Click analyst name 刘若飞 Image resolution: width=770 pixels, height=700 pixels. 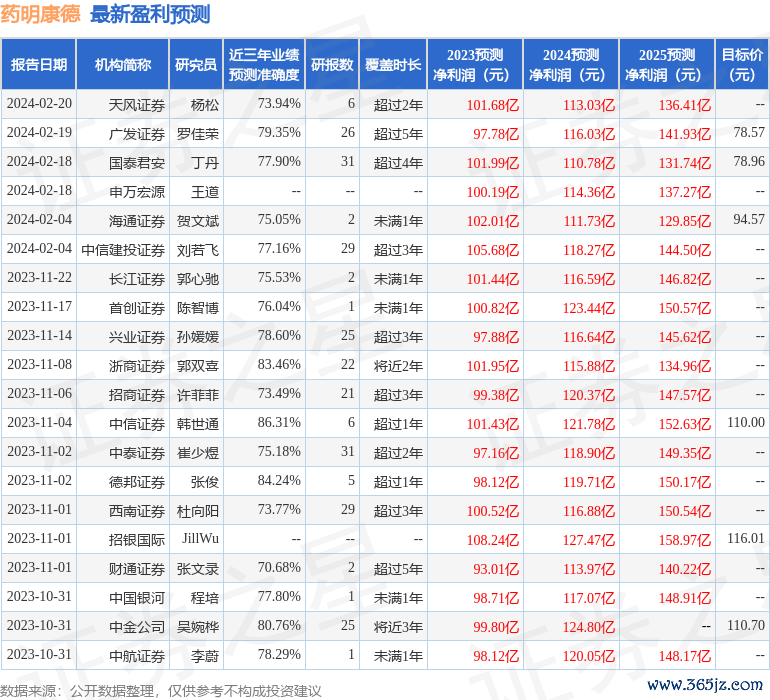(x=198, y=250)
